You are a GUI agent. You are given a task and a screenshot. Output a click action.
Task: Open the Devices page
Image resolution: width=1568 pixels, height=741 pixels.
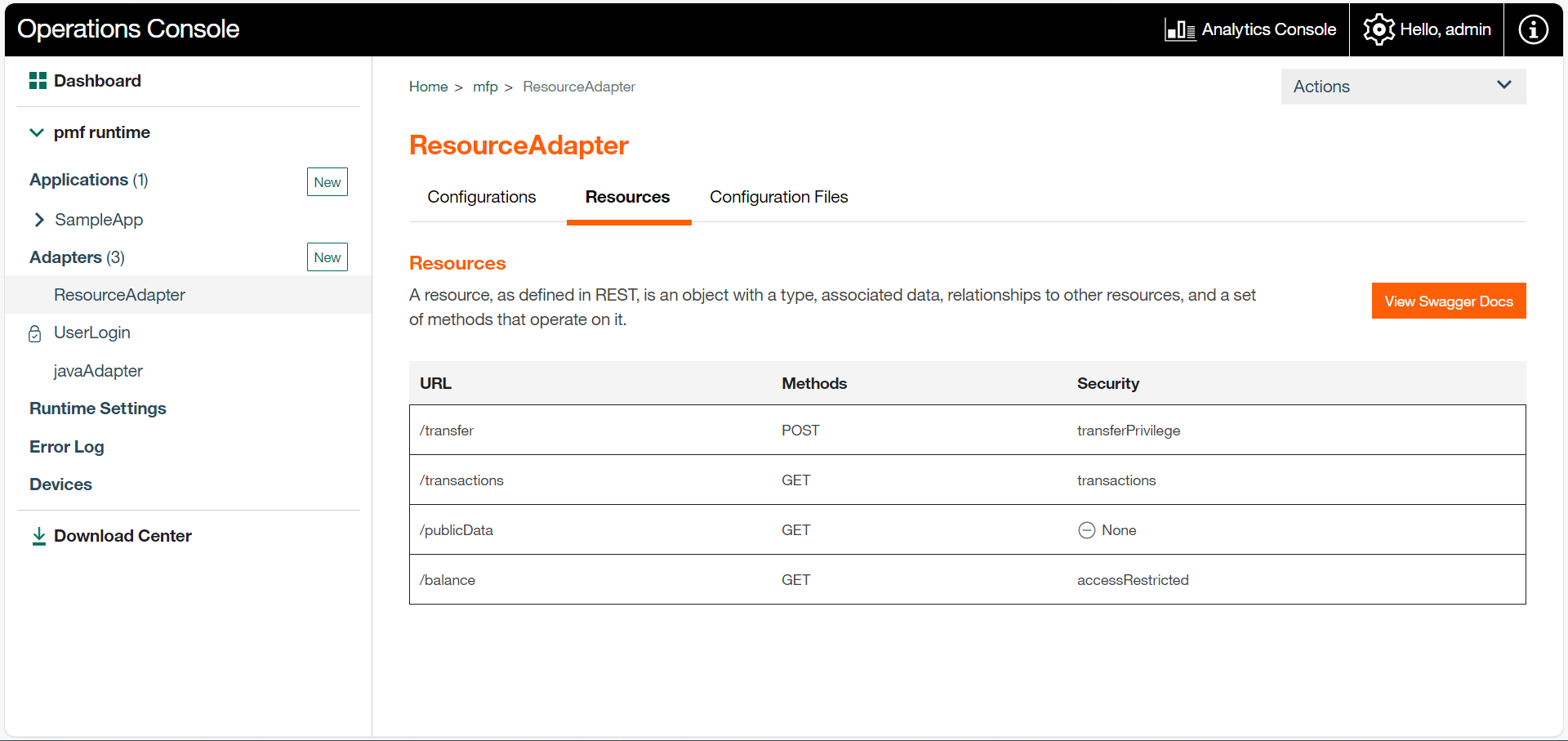coord(60,484)
